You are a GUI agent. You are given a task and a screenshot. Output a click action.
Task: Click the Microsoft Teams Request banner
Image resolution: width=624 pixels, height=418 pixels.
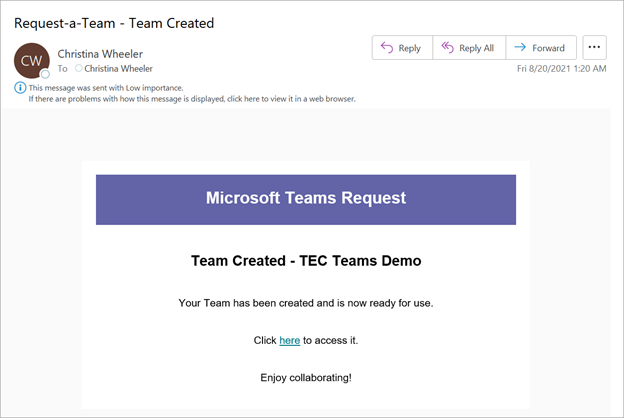click(306, 199)
